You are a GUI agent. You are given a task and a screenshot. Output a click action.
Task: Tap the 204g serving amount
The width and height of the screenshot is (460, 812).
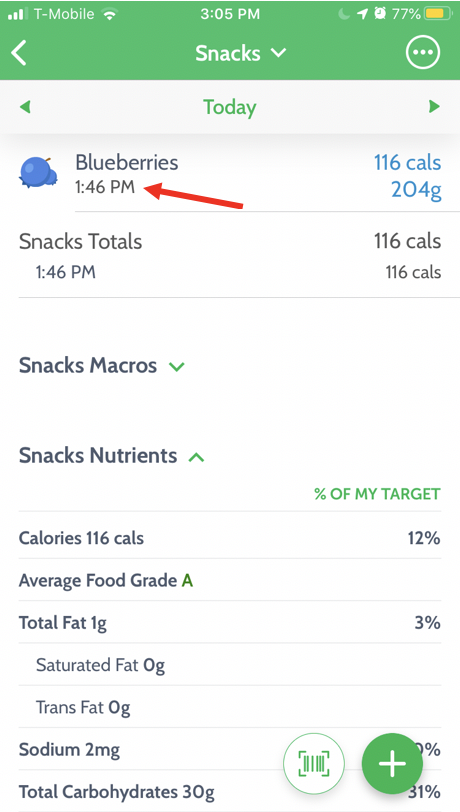(416, 190)
